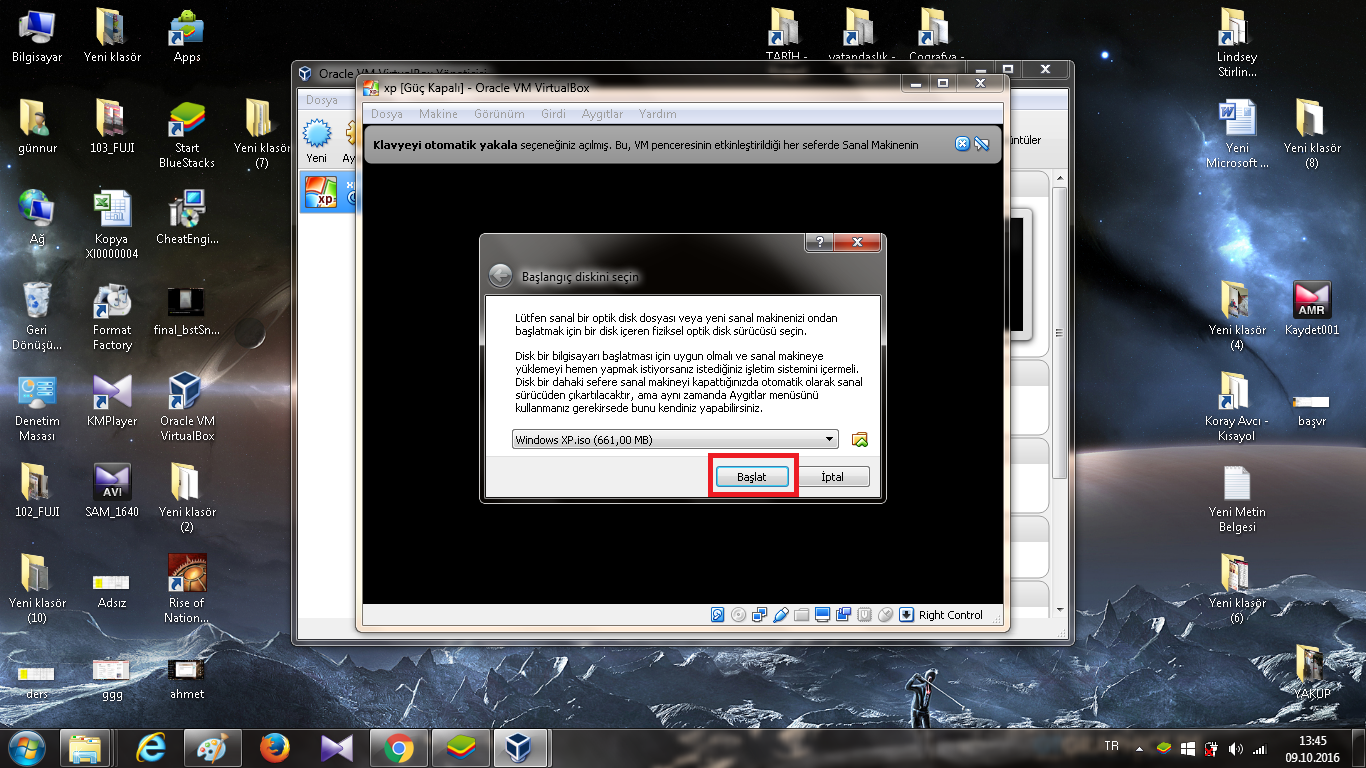Click the USB devices icon in the status bar
Screen dimensions: 1366x768
point(781,615)
